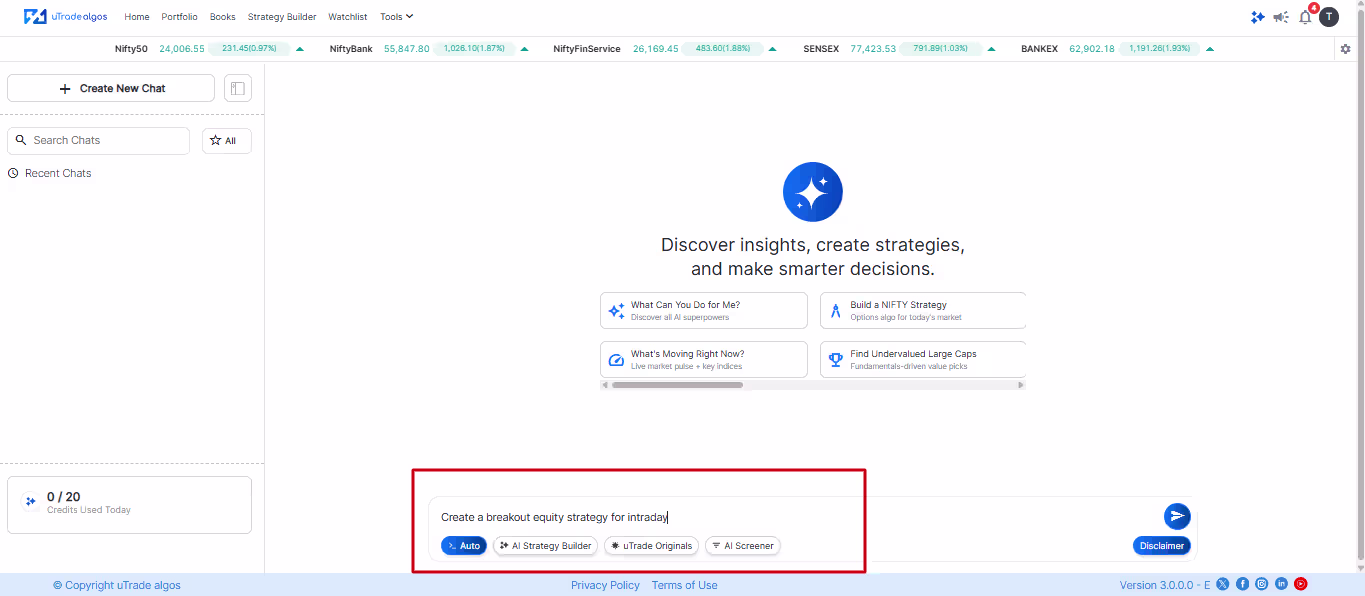Click the 0 / 20 credits counter
The width and height of the screenshot is (1365, 596).
[63, 497]
